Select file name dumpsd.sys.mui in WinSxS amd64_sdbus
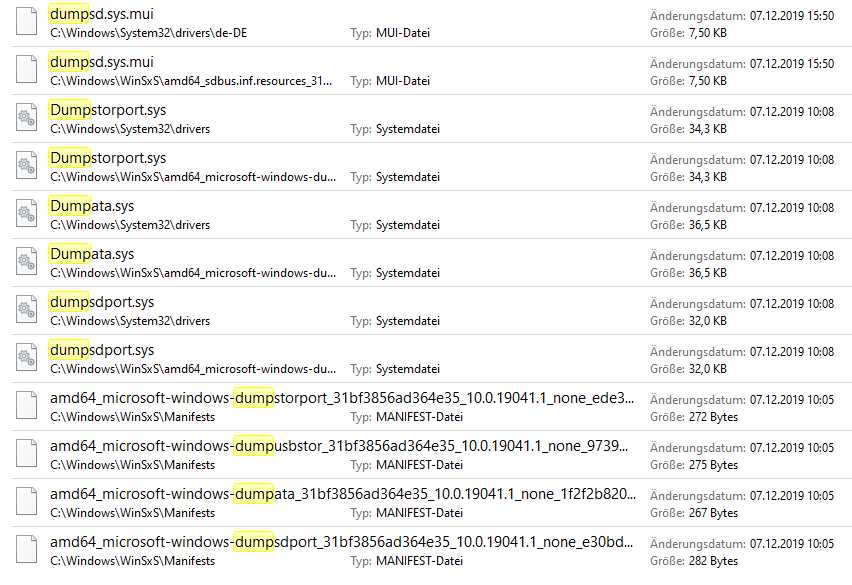The width and height of the screenshot is (852, 585). click(x=102, y=62)
